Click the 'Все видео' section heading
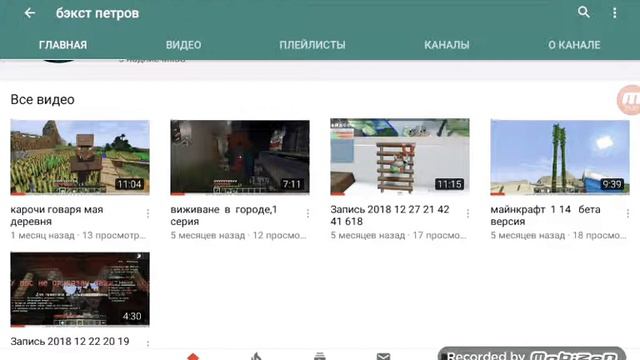Image resolution: width=640 pixels, height=360 pixels. [42, 100]
